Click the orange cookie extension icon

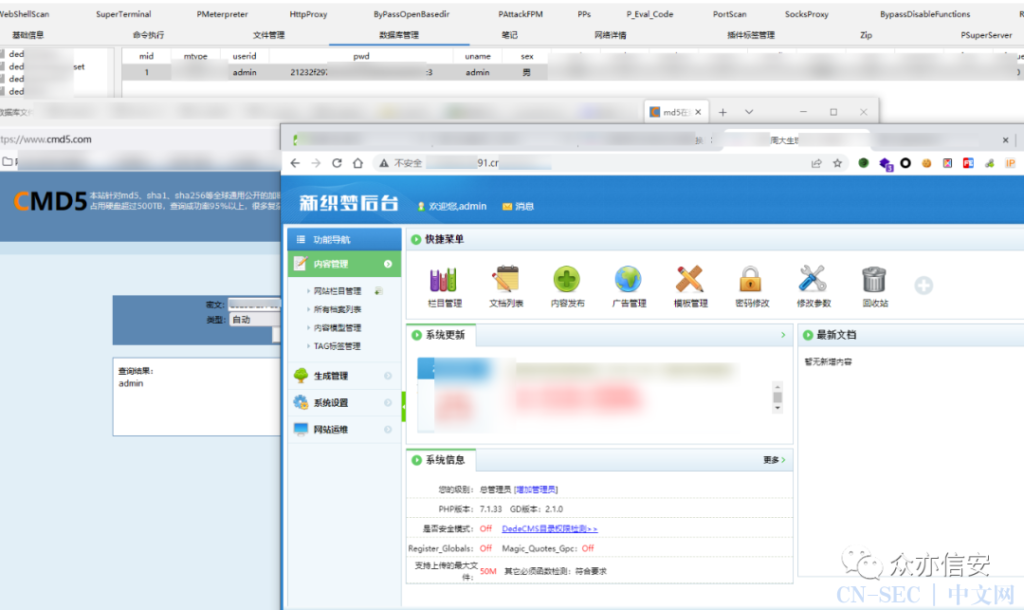click(926, 163)
